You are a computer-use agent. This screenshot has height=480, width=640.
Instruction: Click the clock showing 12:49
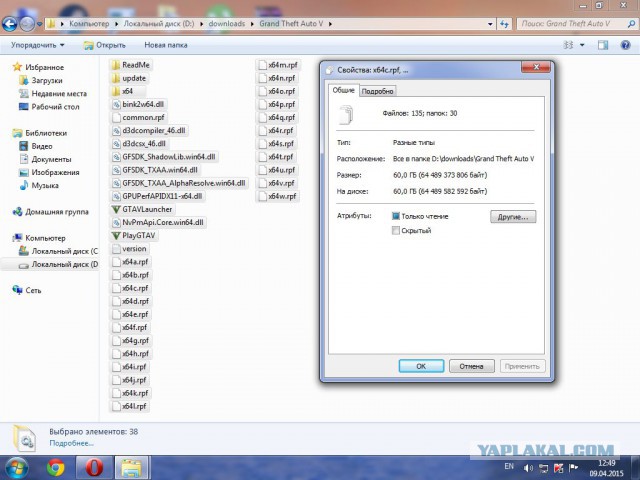point(607,463)
